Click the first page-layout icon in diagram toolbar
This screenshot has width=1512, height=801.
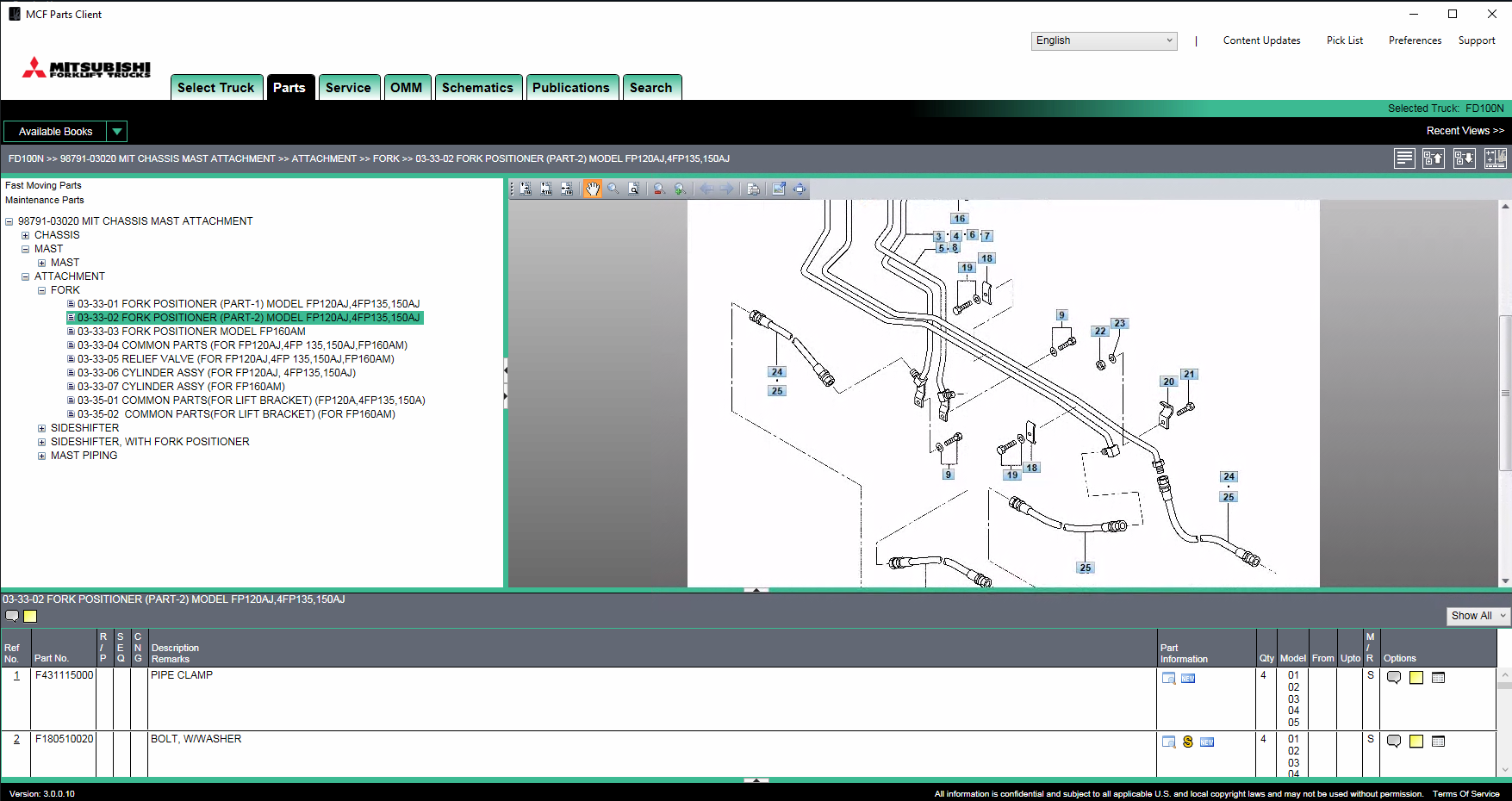(526, 189)
